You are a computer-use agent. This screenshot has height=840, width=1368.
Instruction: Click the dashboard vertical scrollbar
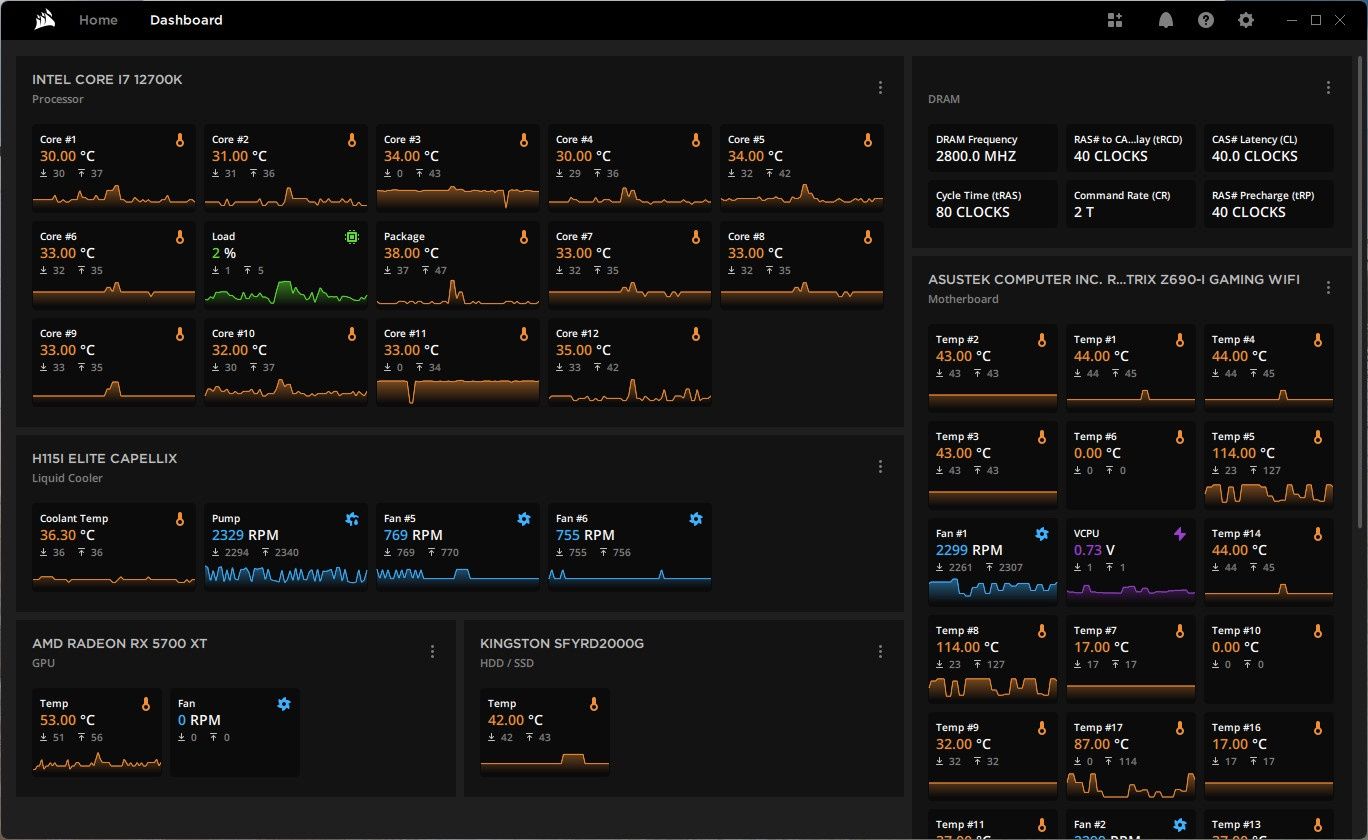click(1361, 292)
